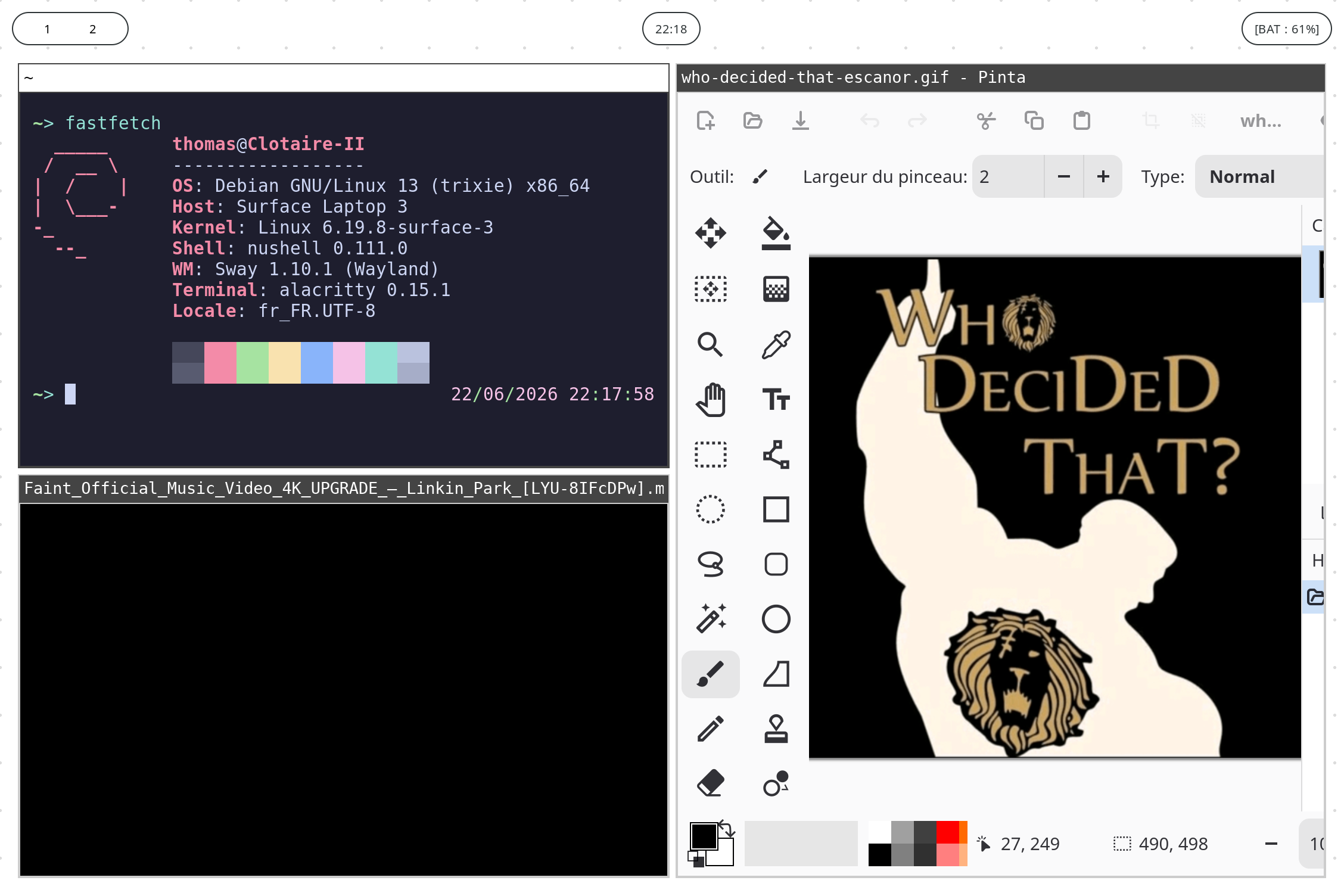
Task: Swap primary and secondary colors
Action: point(727,828)
